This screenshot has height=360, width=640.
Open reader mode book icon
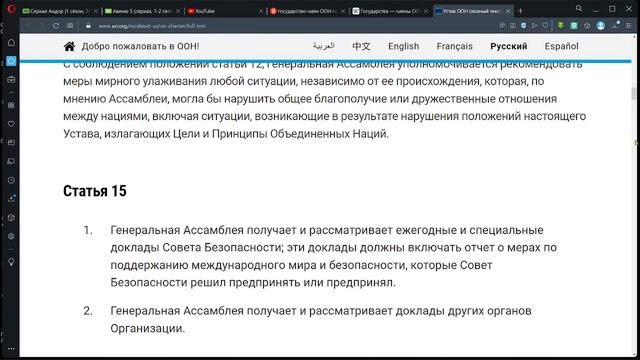point(513,26)
